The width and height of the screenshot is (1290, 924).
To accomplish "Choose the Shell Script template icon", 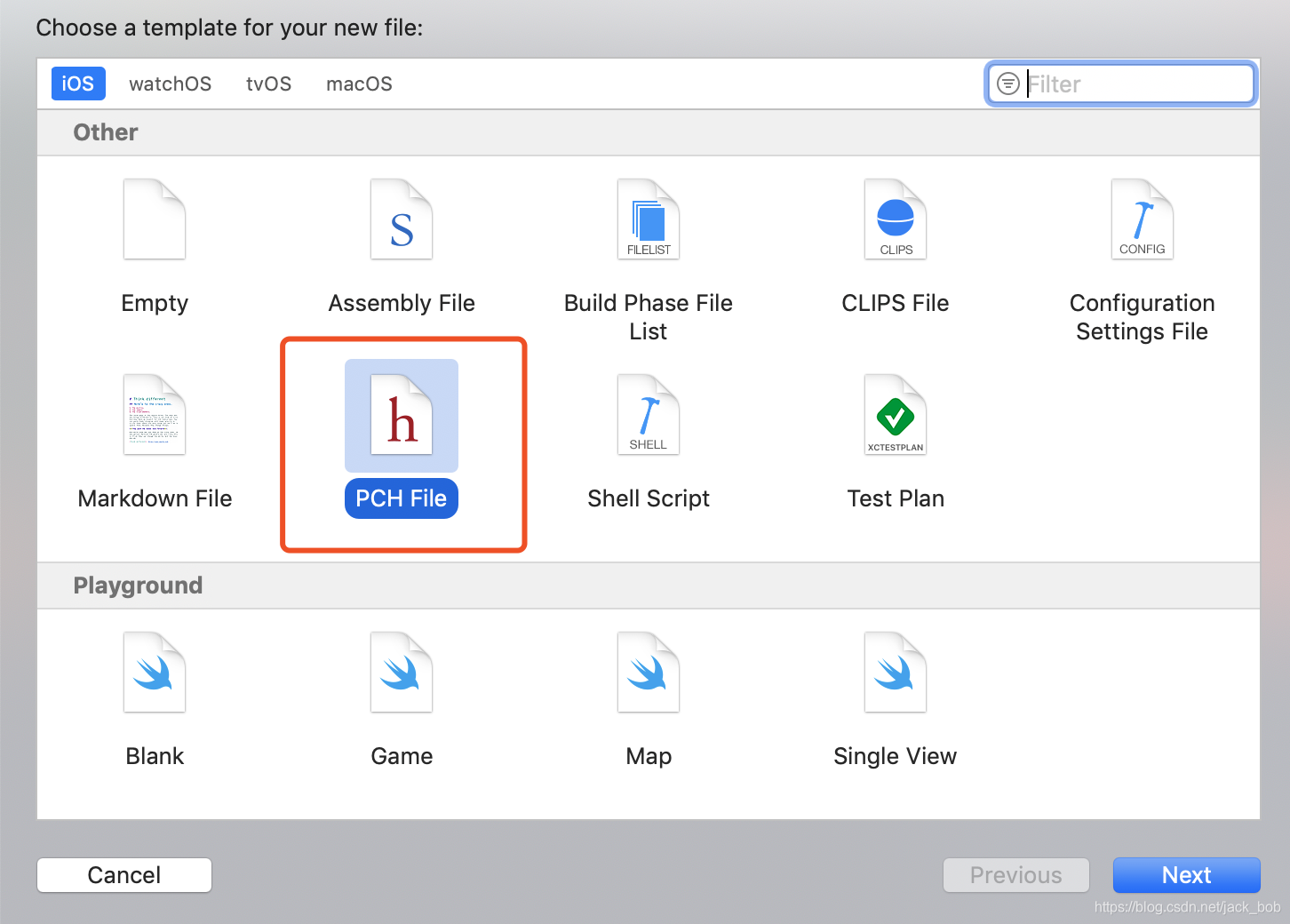I will point(649,415).
